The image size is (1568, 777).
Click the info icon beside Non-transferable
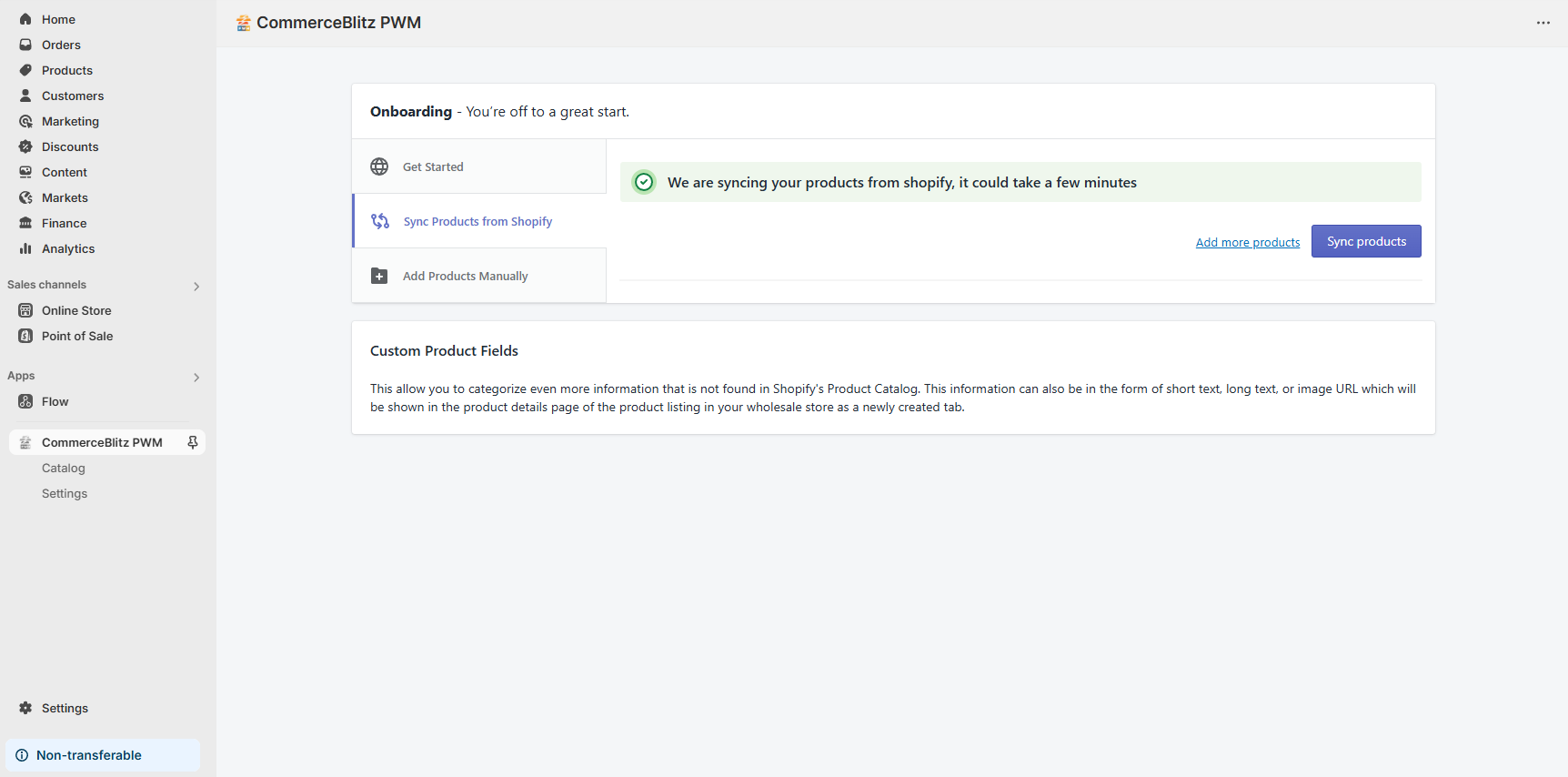(x=22, y=755)
